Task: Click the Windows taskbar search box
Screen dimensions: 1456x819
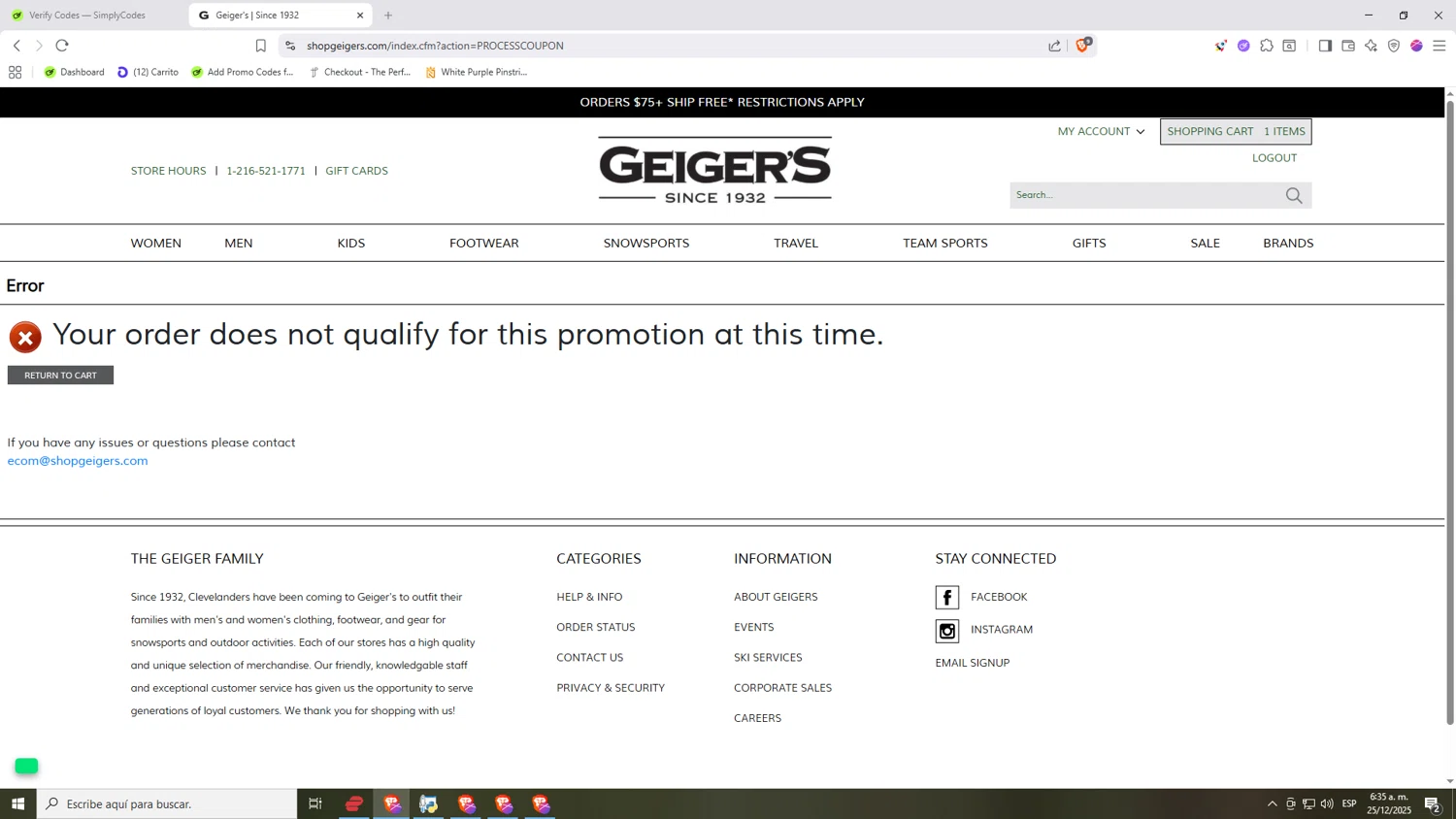Action: pos(167,803)
